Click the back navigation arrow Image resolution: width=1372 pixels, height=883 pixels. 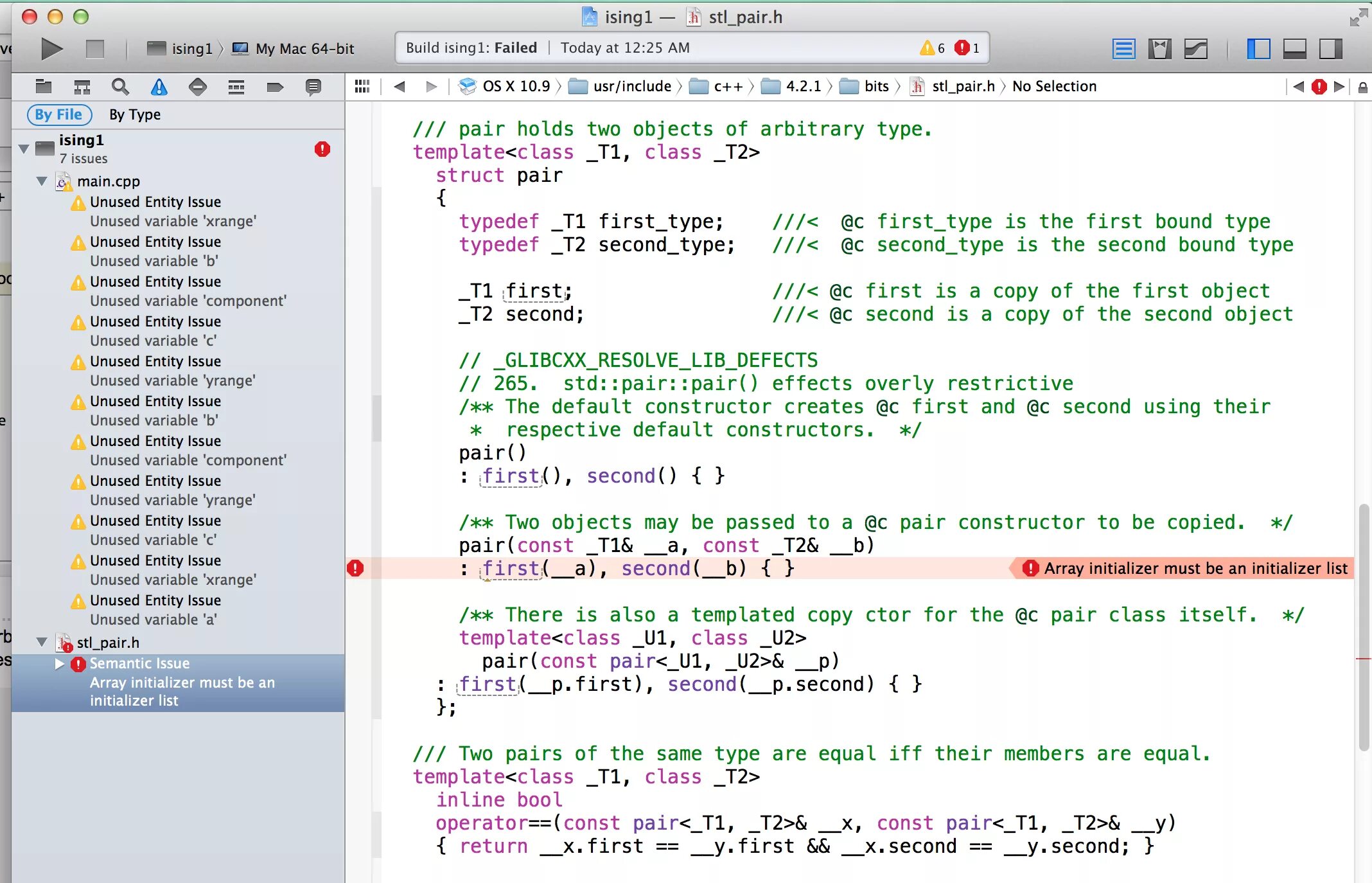[400, 86]
